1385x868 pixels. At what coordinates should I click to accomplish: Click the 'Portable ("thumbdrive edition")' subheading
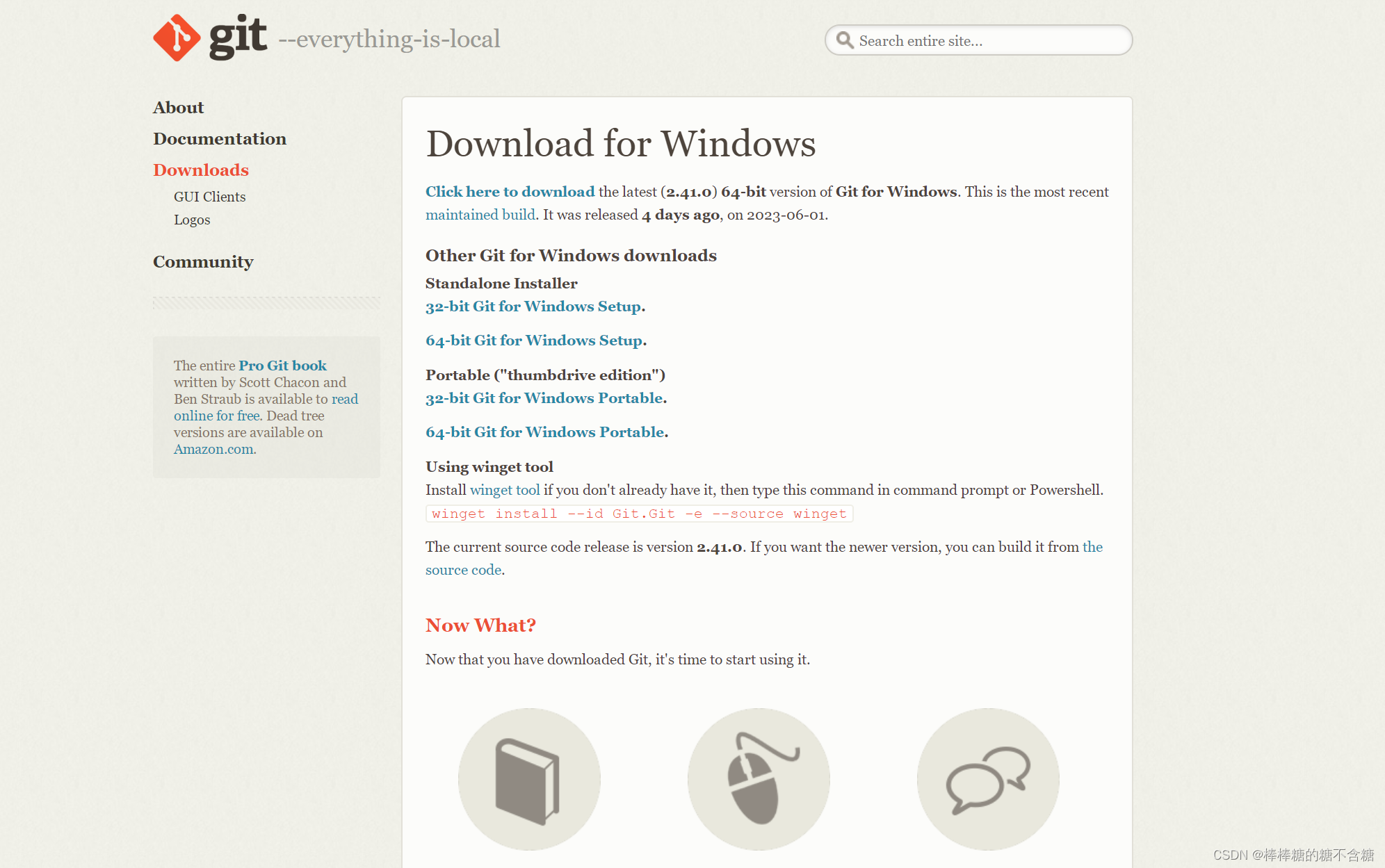pos(546,375)
